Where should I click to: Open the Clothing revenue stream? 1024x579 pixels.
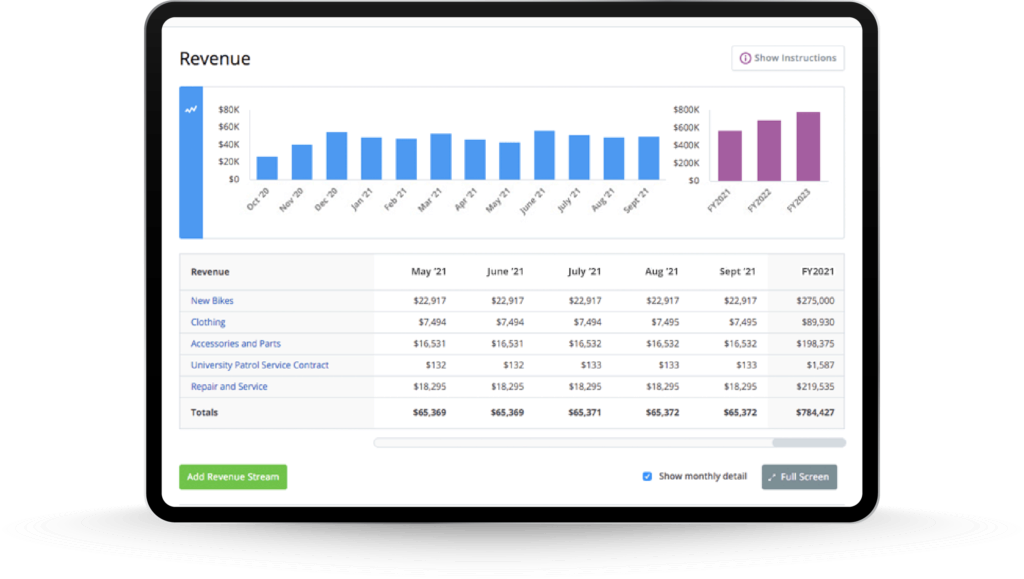(208, 322)
